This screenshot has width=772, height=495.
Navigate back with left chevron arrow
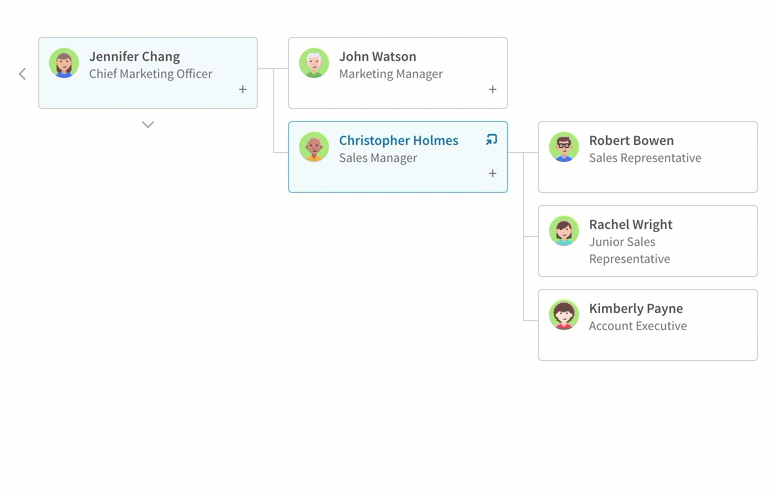click(x=22, y=74)
